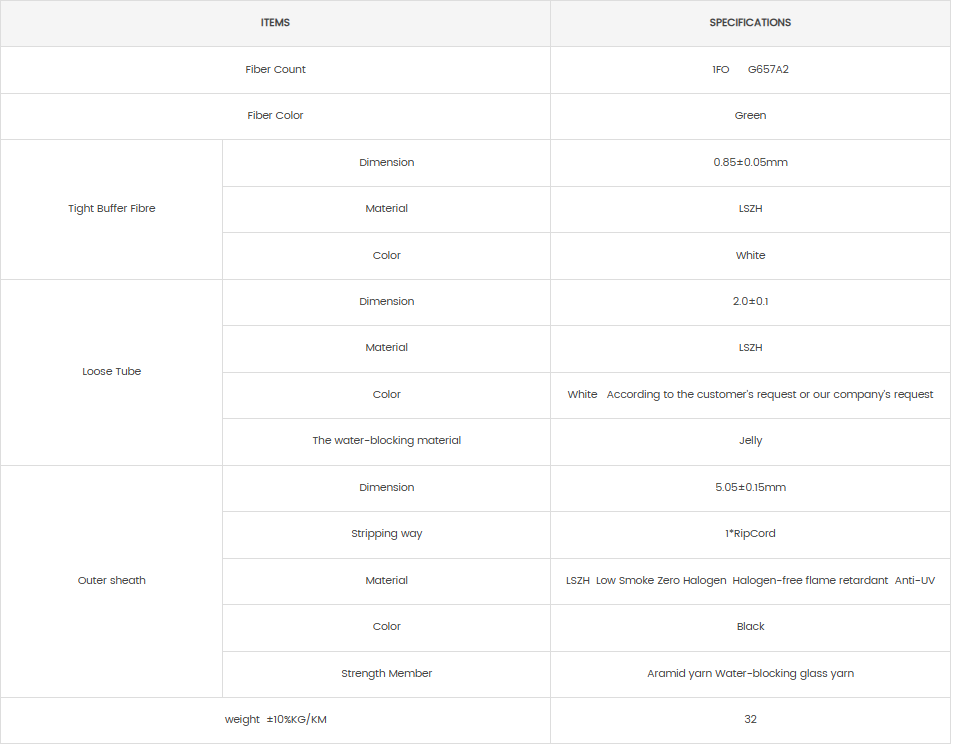
Task: Select the Fiber Color label cell
Action: pyautogui.click(x=275, y=115)
